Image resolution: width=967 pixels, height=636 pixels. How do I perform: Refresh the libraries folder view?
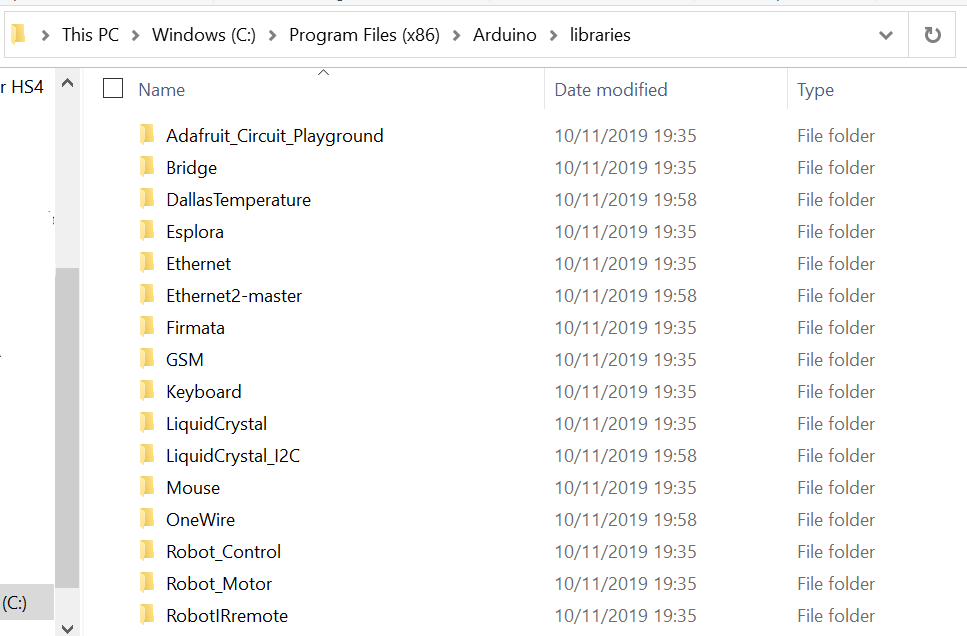pos(932,35)
